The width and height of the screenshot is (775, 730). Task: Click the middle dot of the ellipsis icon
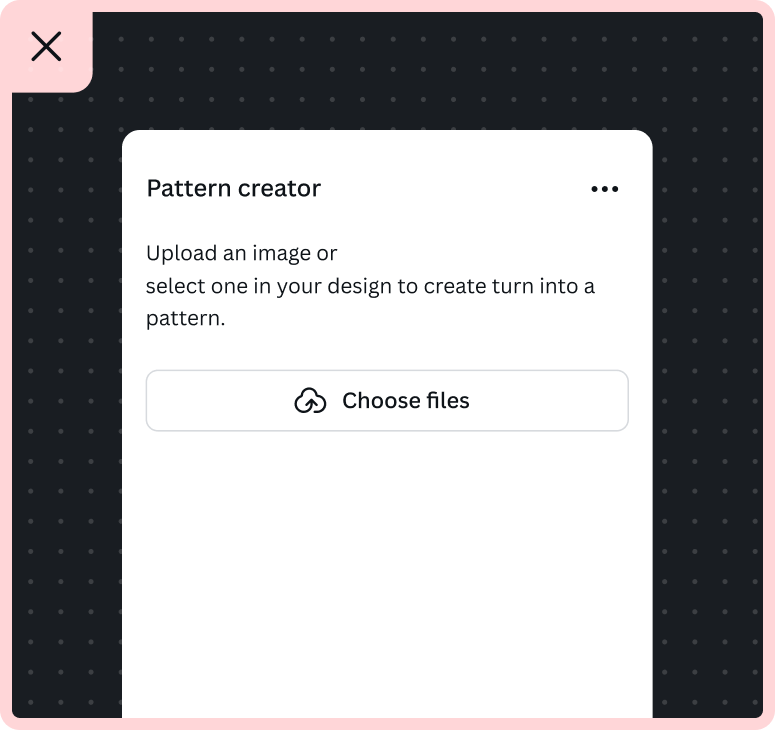tap(604, 189)
